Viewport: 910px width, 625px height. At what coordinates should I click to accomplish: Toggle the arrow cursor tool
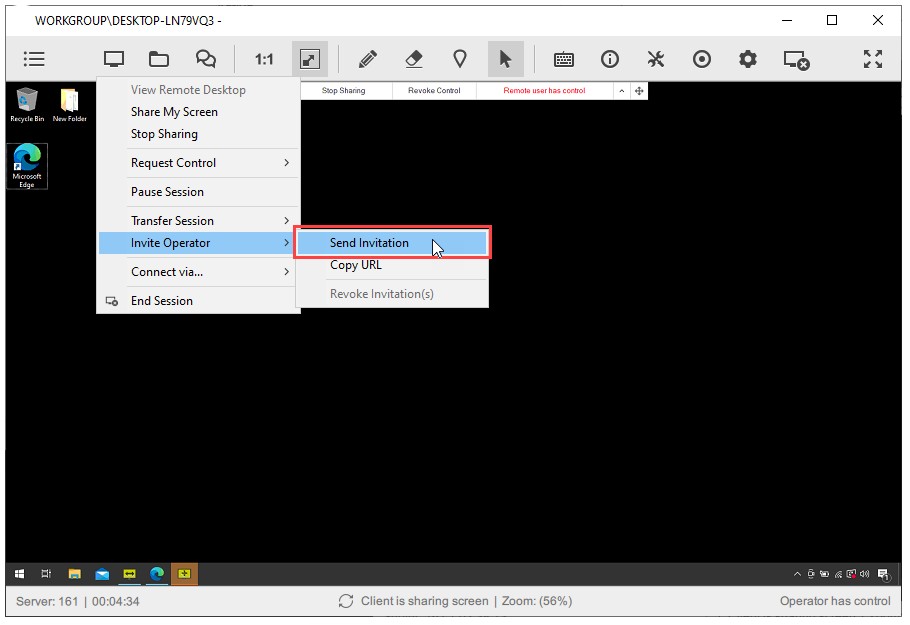tap(505, 59)
